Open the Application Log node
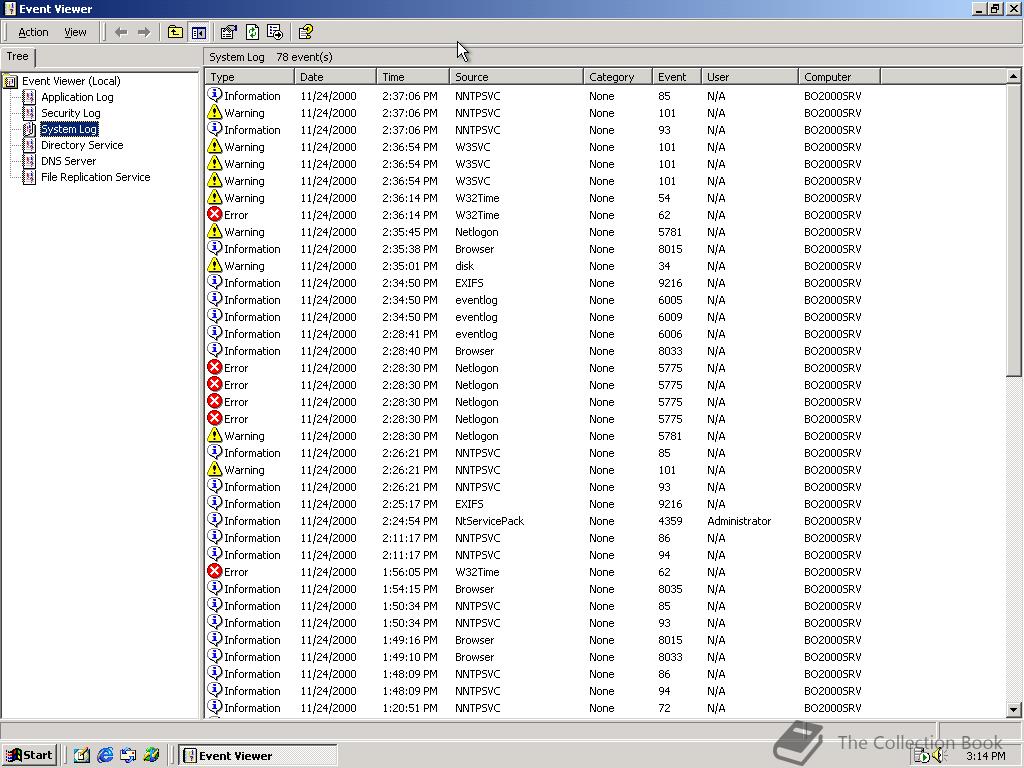 77,97
